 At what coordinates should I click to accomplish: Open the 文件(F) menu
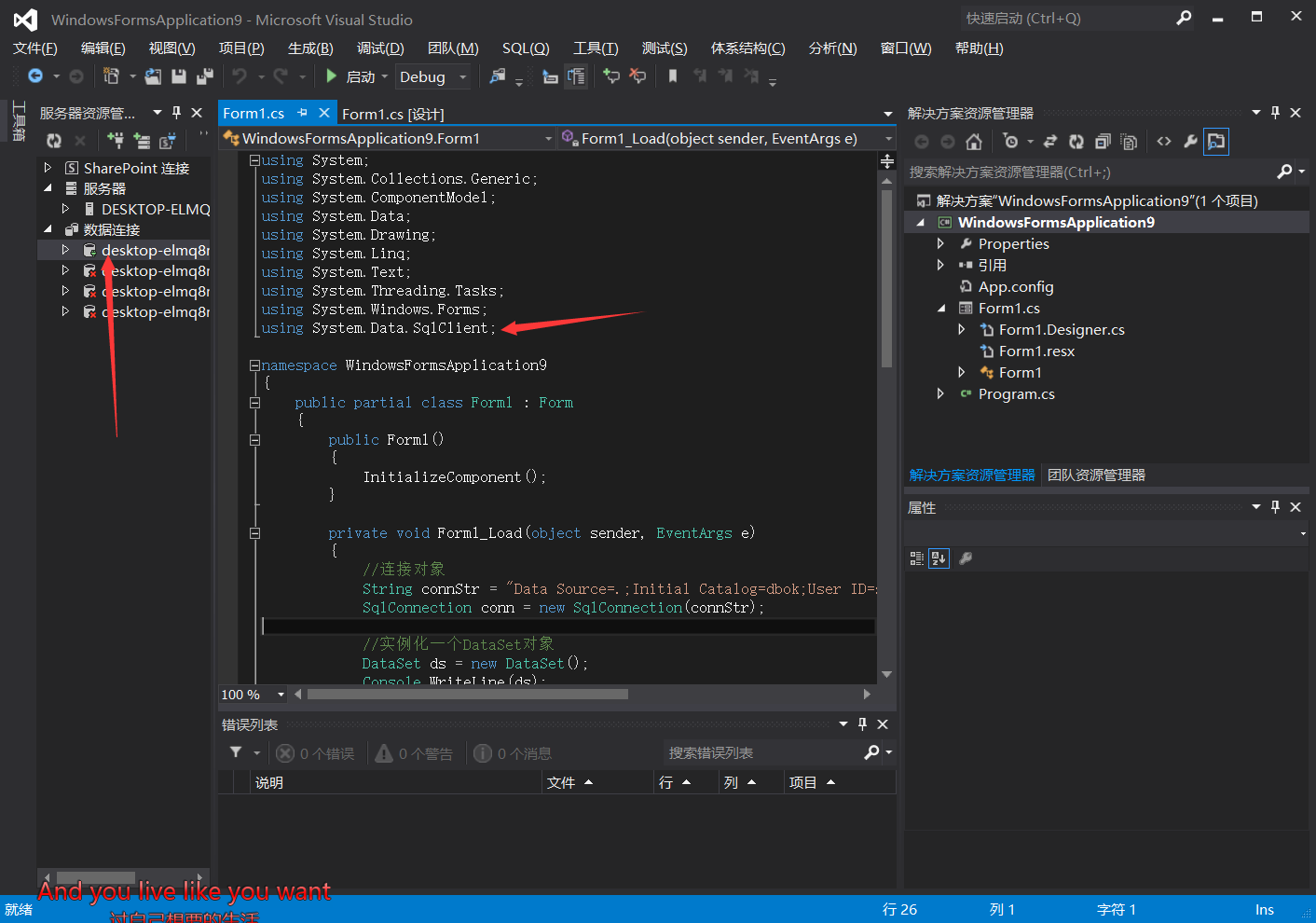point(35,48)
